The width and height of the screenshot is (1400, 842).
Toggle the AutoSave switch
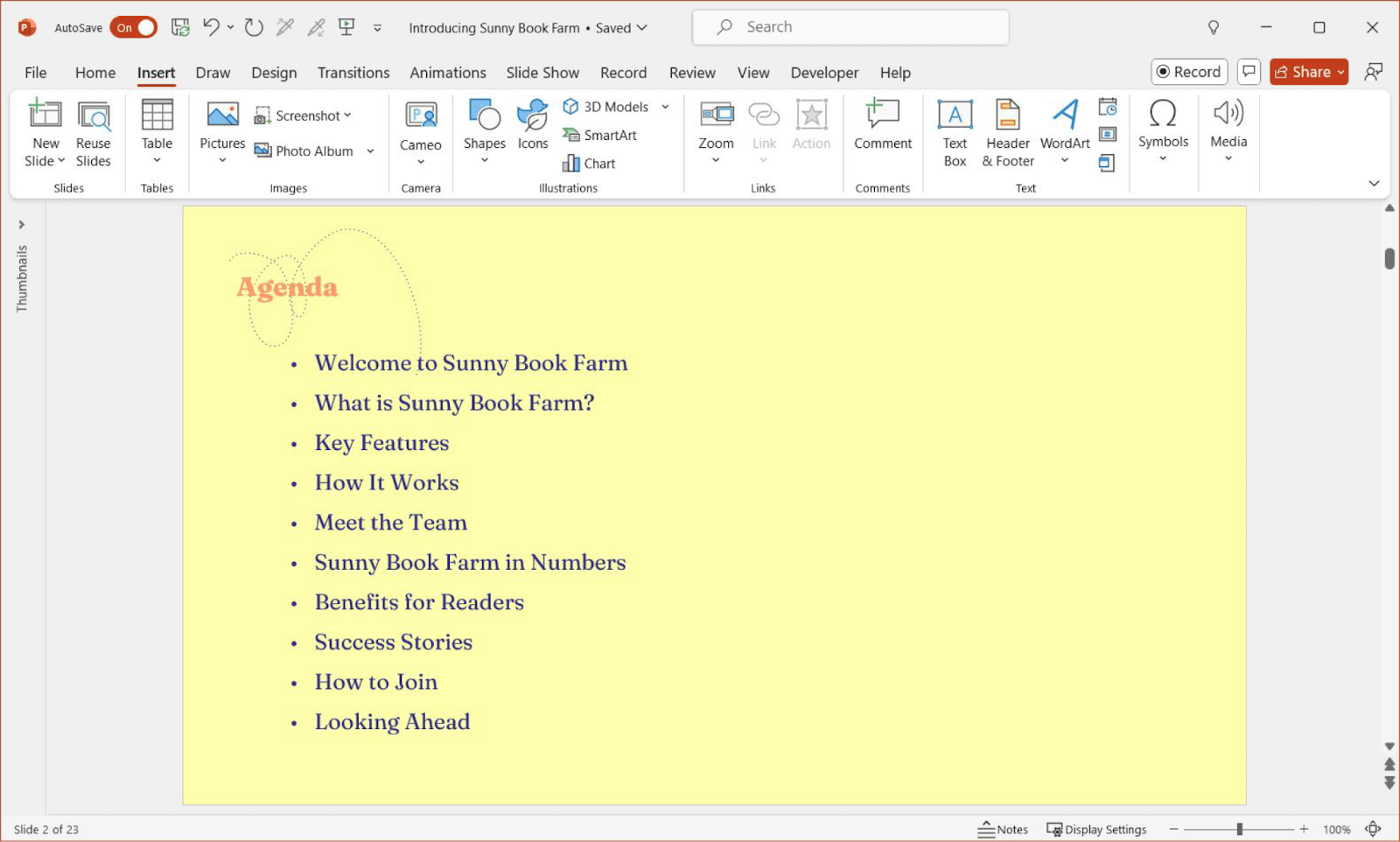133,28
